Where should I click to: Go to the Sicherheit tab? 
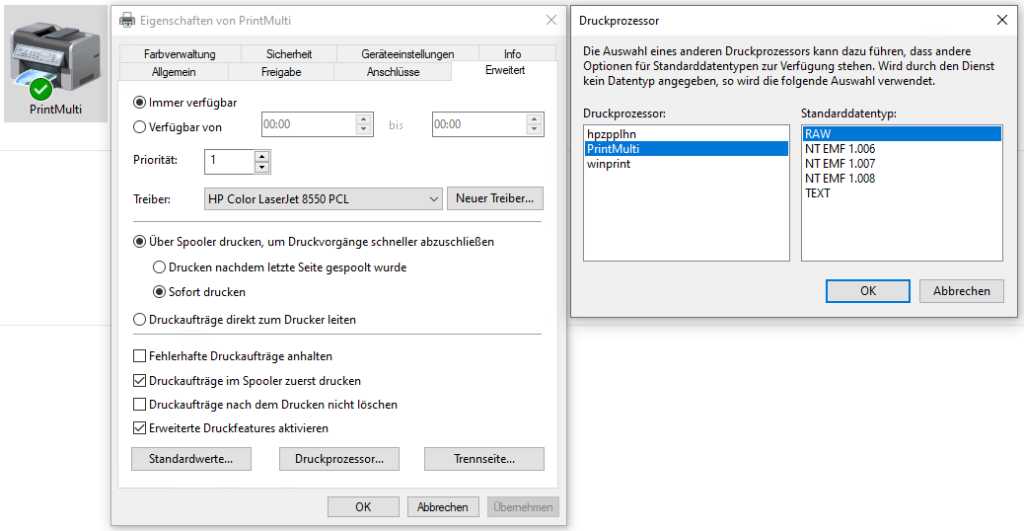pos(289,54)
